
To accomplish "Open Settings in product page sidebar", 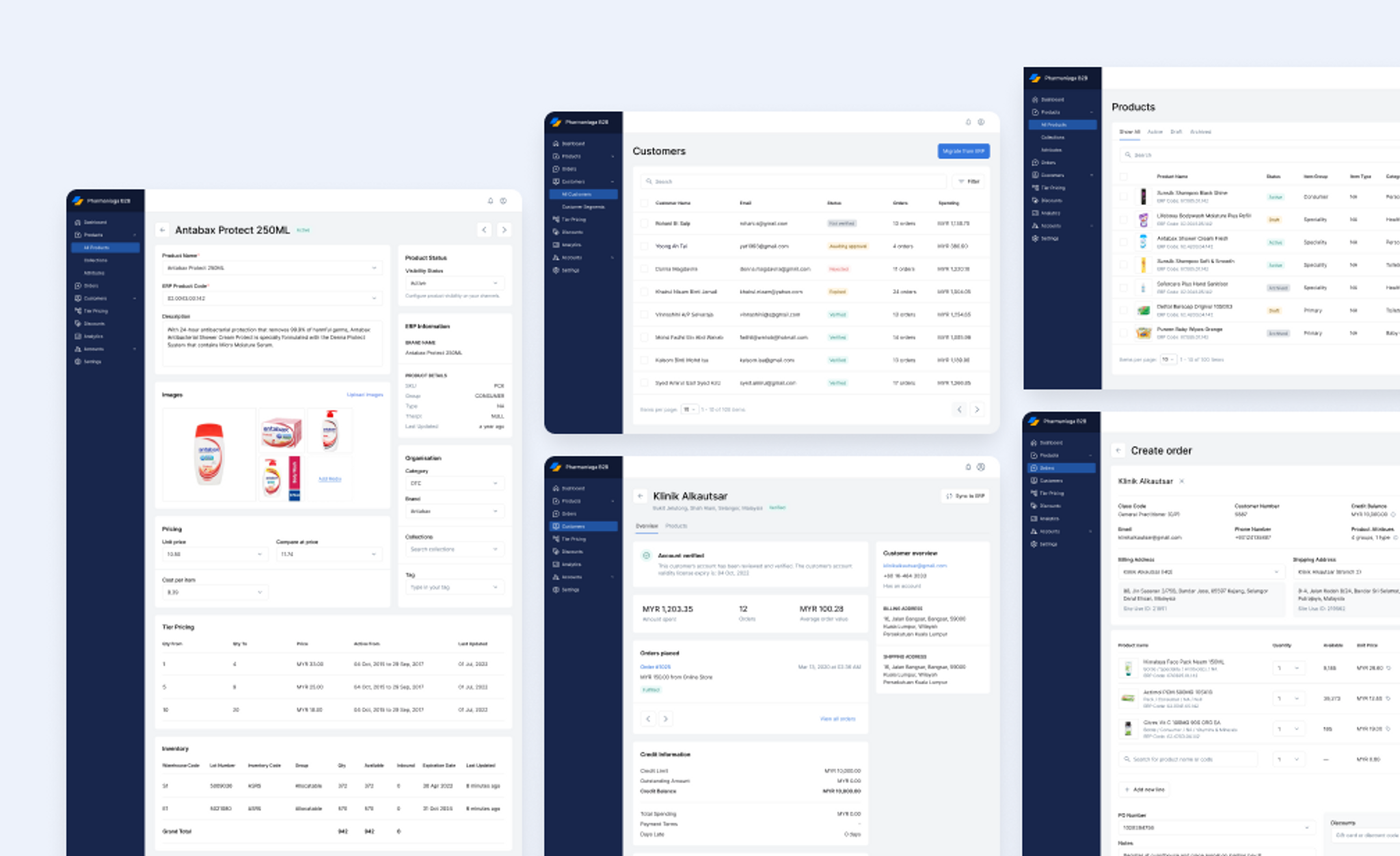I will coord(92,362).
